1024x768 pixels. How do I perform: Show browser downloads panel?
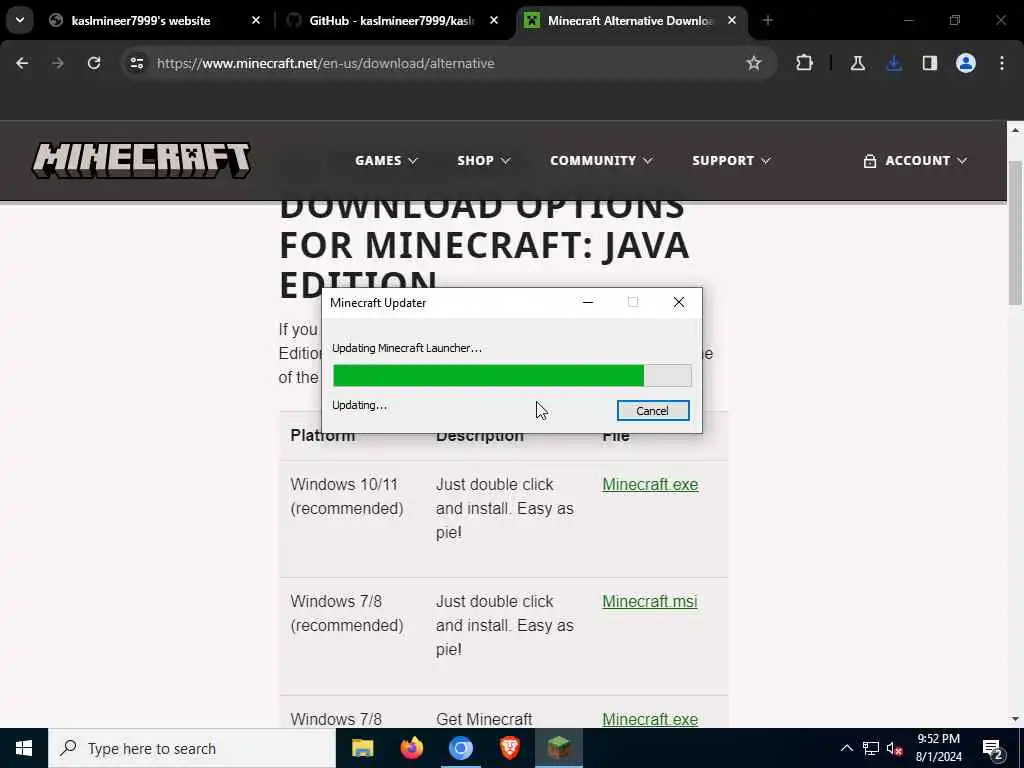[x=894, y=63]
